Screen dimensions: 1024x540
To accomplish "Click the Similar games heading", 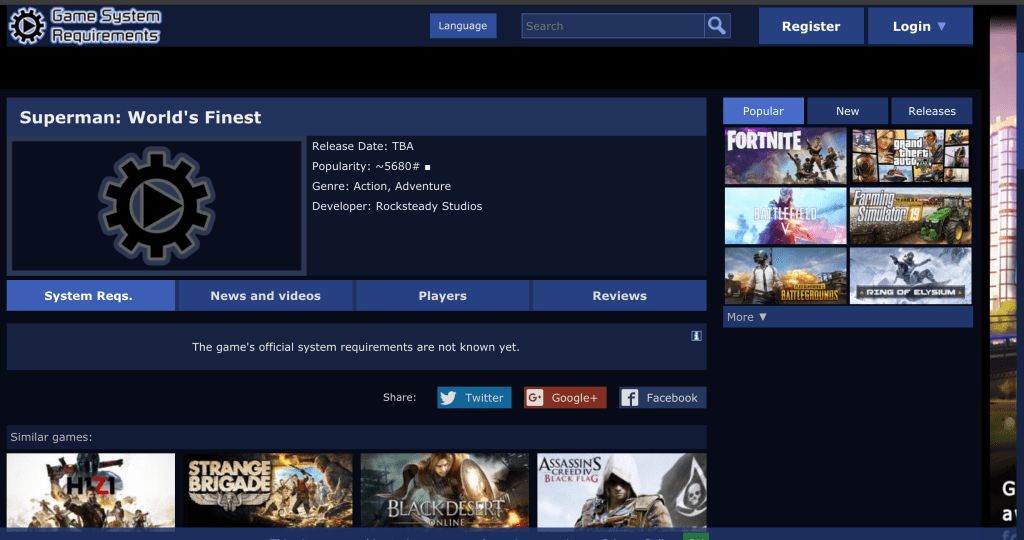I will point(51,437).
